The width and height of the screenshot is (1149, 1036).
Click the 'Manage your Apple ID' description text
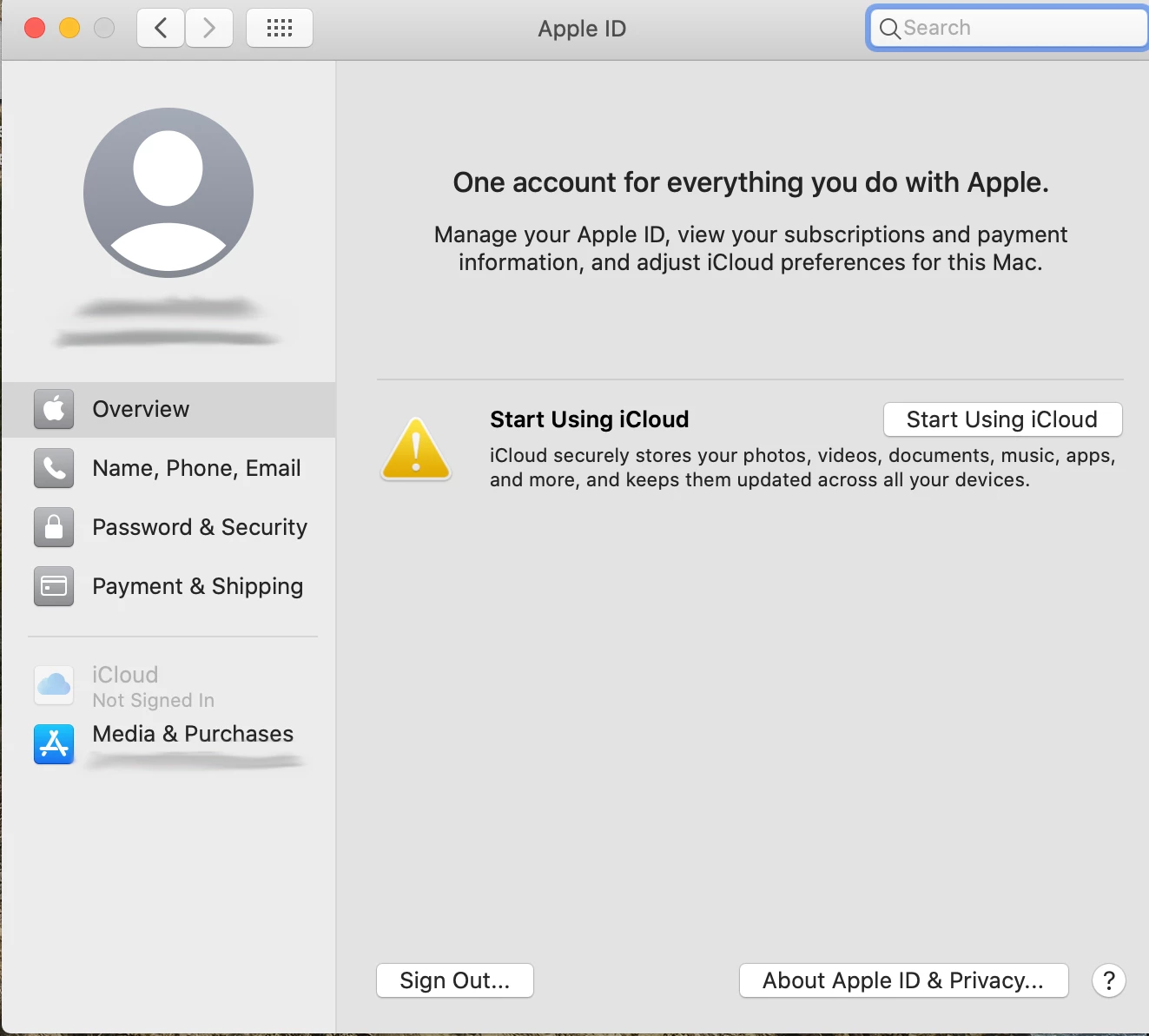(750, 248)
